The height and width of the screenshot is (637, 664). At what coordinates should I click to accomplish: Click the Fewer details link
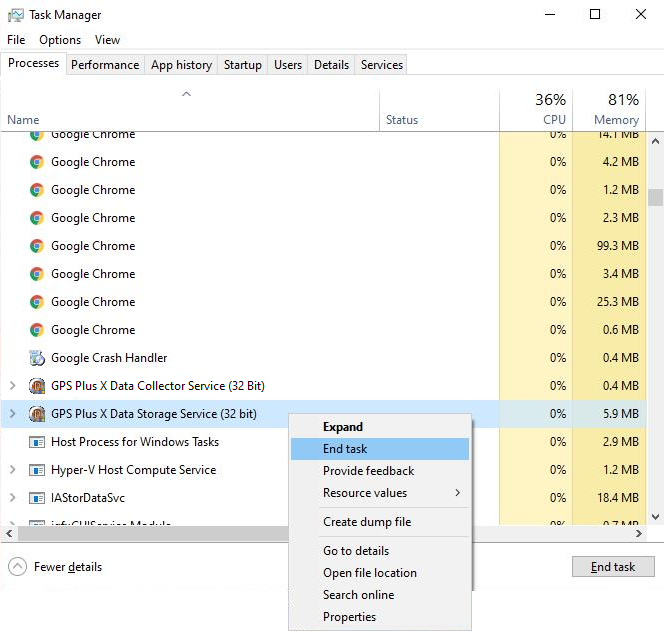coord(68,567)
